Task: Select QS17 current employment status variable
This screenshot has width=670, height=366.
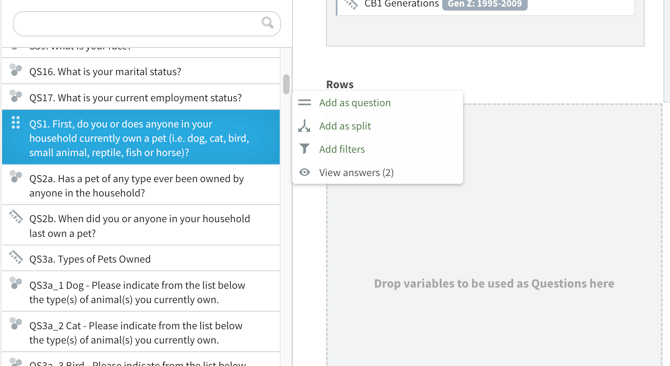Action: (141, 97)
